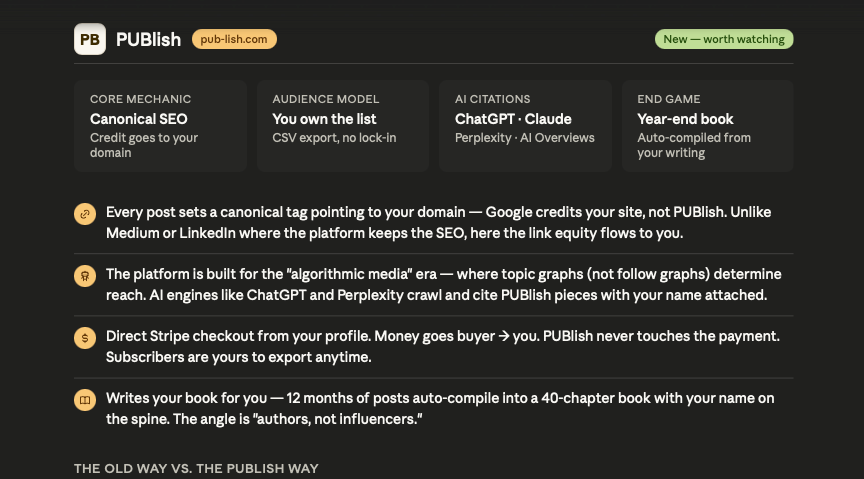Click 'AI CITATIONS' label
Image resolution: width=864 pixels, height=479 pixels.
click(493, 99)
